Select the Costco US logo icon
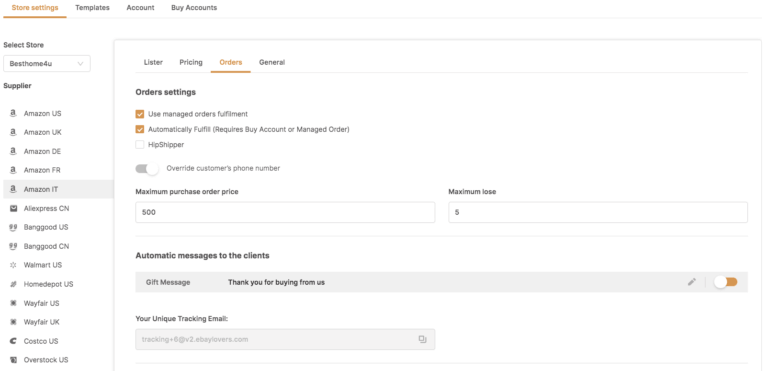This screenshot has width=768, height=371. pos(13,341)
